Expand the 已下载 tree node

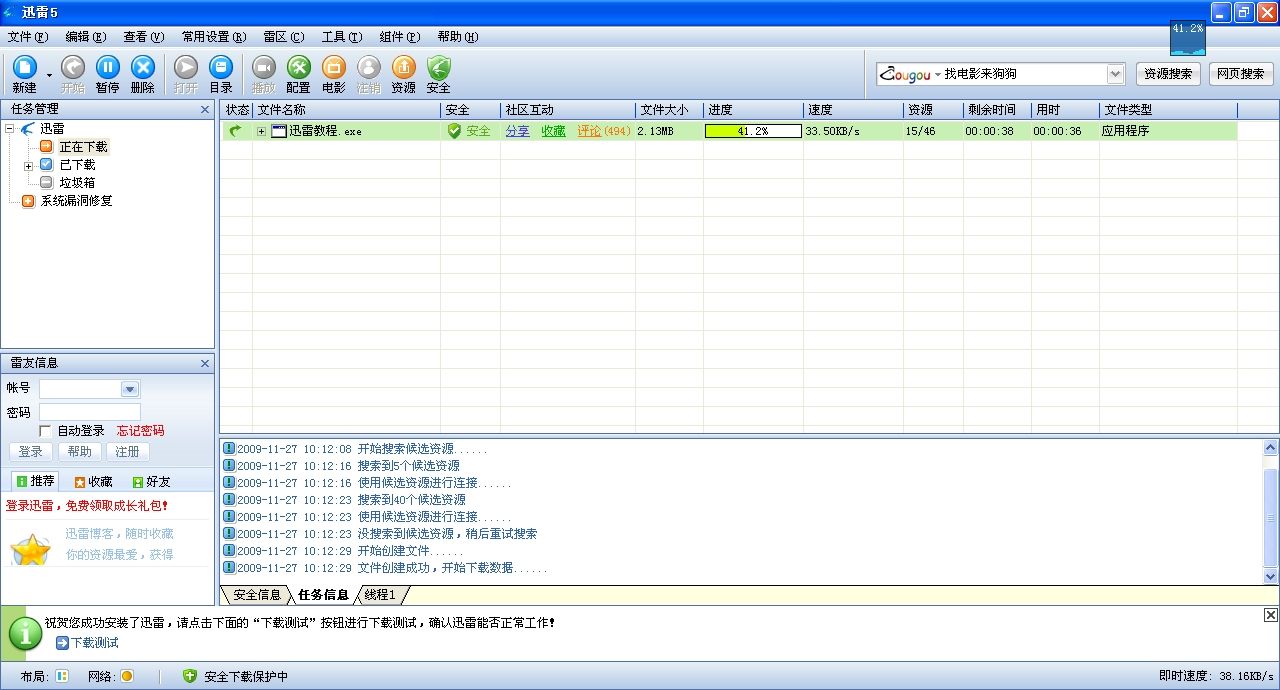point(29,165)
